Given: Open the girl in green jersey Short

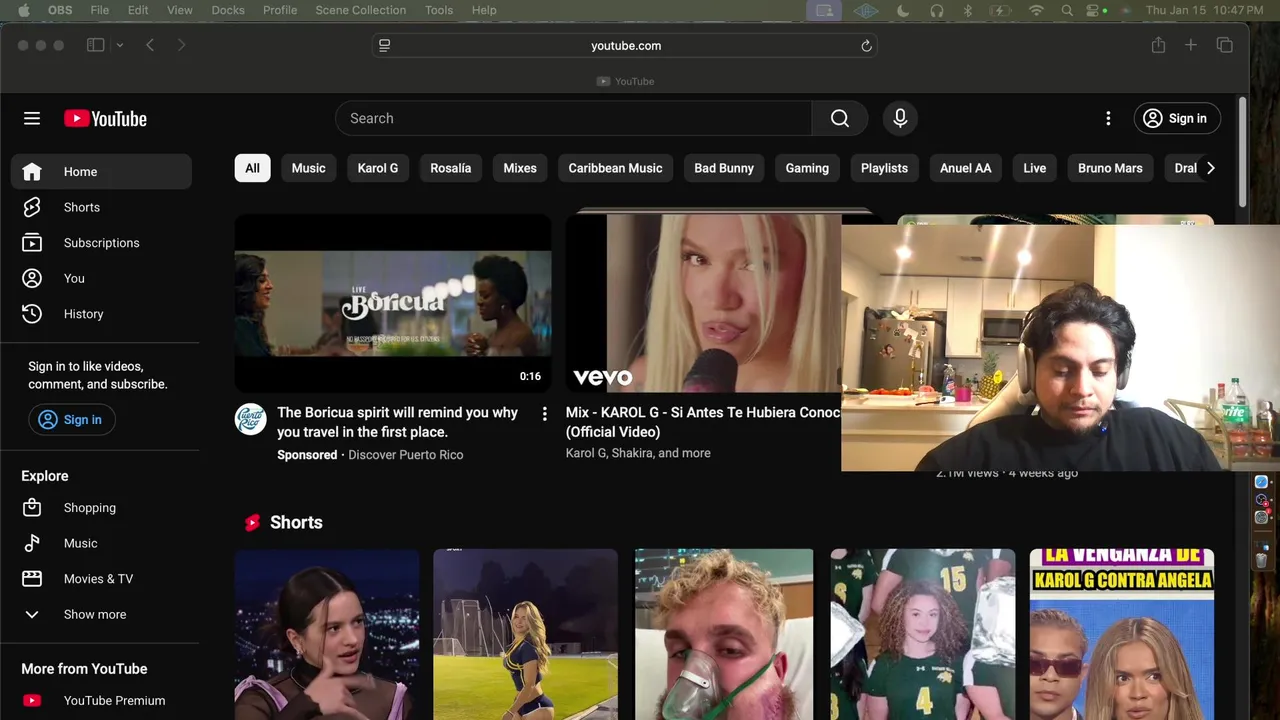Looking at the screenshot, I should [923, 634].
